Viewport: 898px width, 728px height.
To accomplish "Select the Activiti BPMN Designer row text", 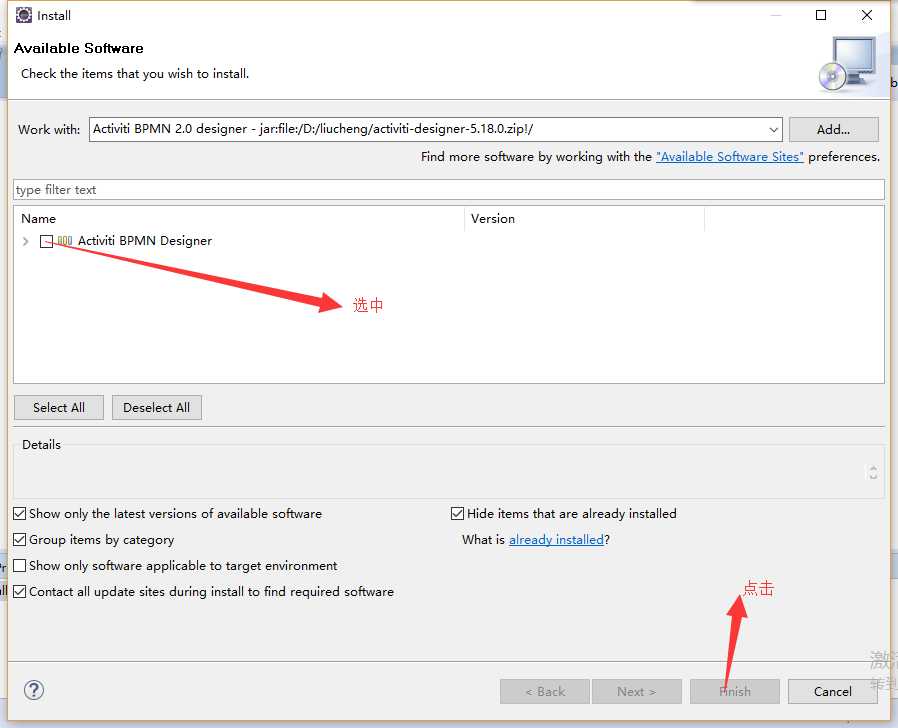I will point(145,241).
